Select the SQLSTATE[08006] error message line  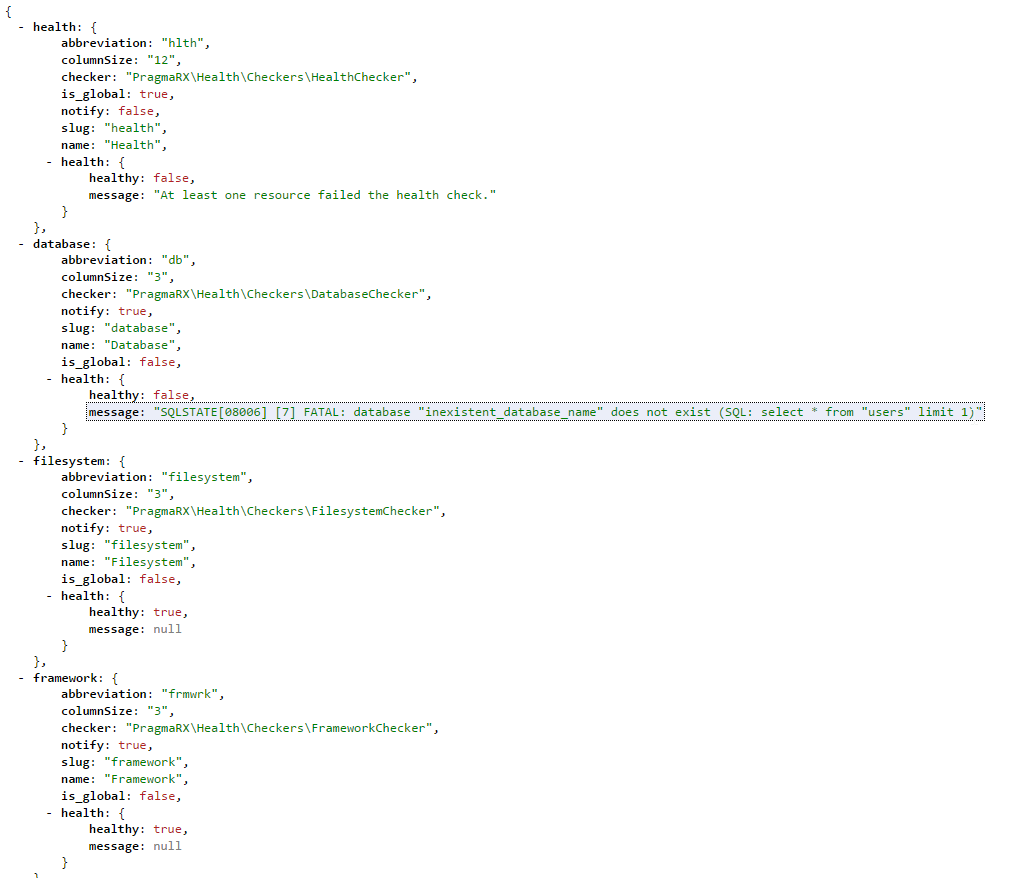click(x=535, y=412)
